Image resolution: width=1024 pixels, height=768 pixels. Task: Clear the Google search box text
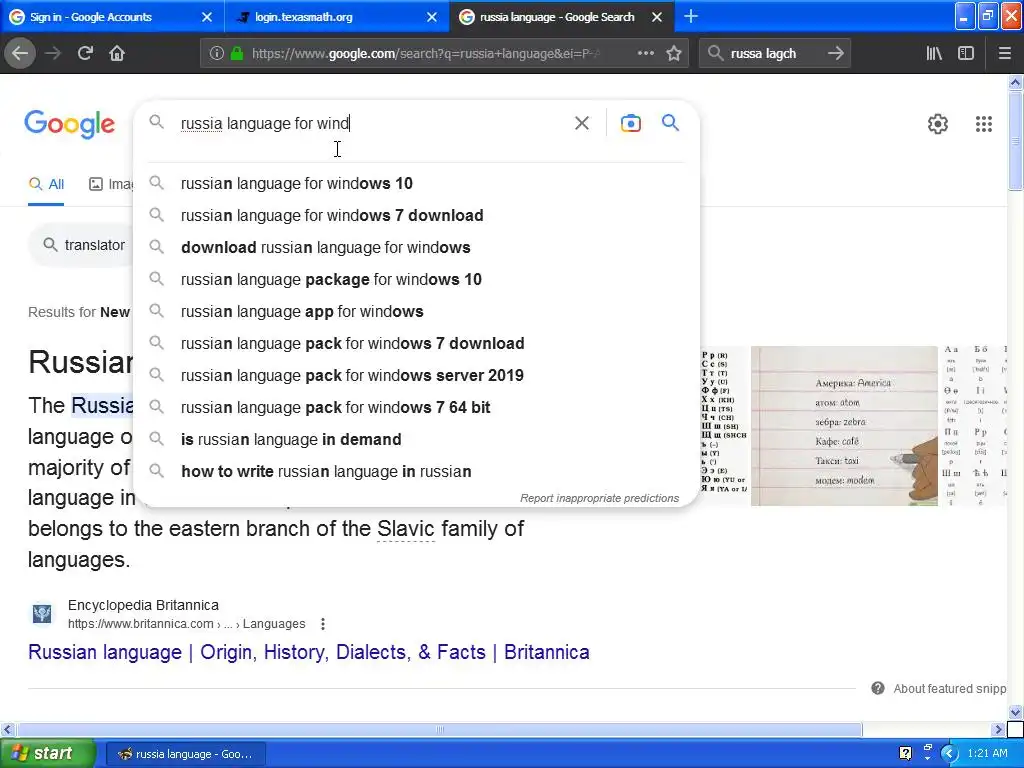[x=582, y=123]
